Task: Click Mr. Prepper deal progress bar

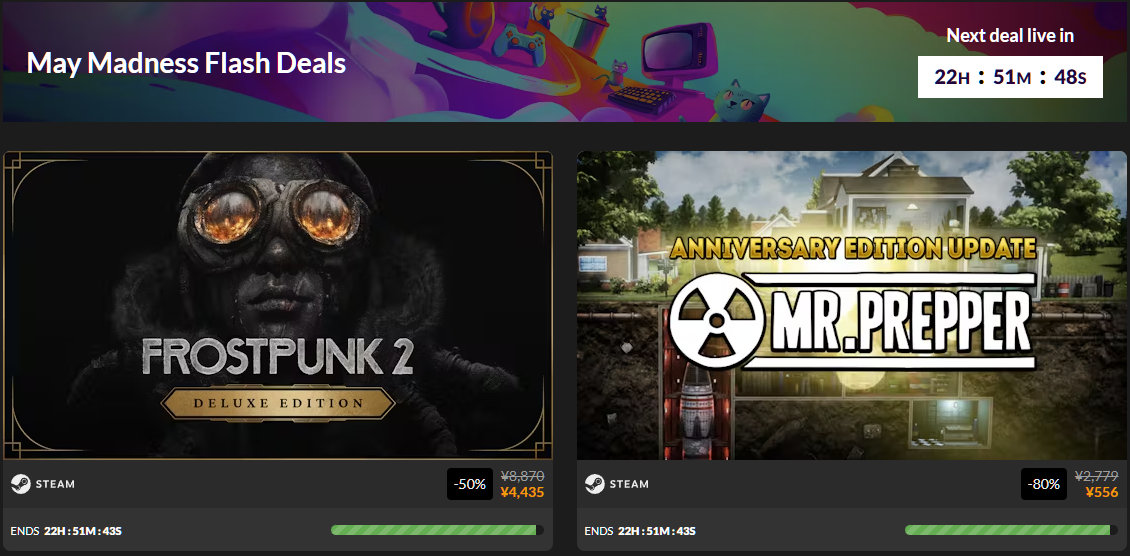Action: click(x=1011, y=530)
